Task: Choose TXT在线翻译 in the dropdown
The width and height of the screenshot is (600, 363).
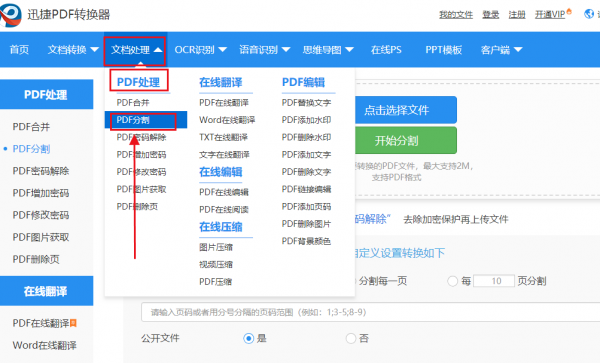Action: (x=223, y=137)
